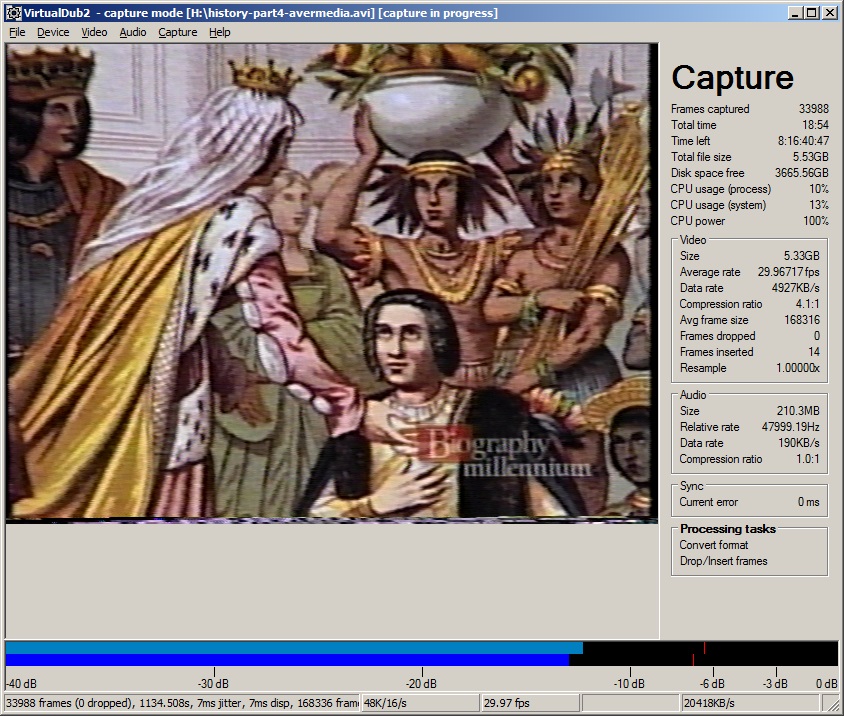Image resolution: width=844 pixels, height=716 pixels.
Task: Click the Convert format processing task
Action: [x=714, y=545]
